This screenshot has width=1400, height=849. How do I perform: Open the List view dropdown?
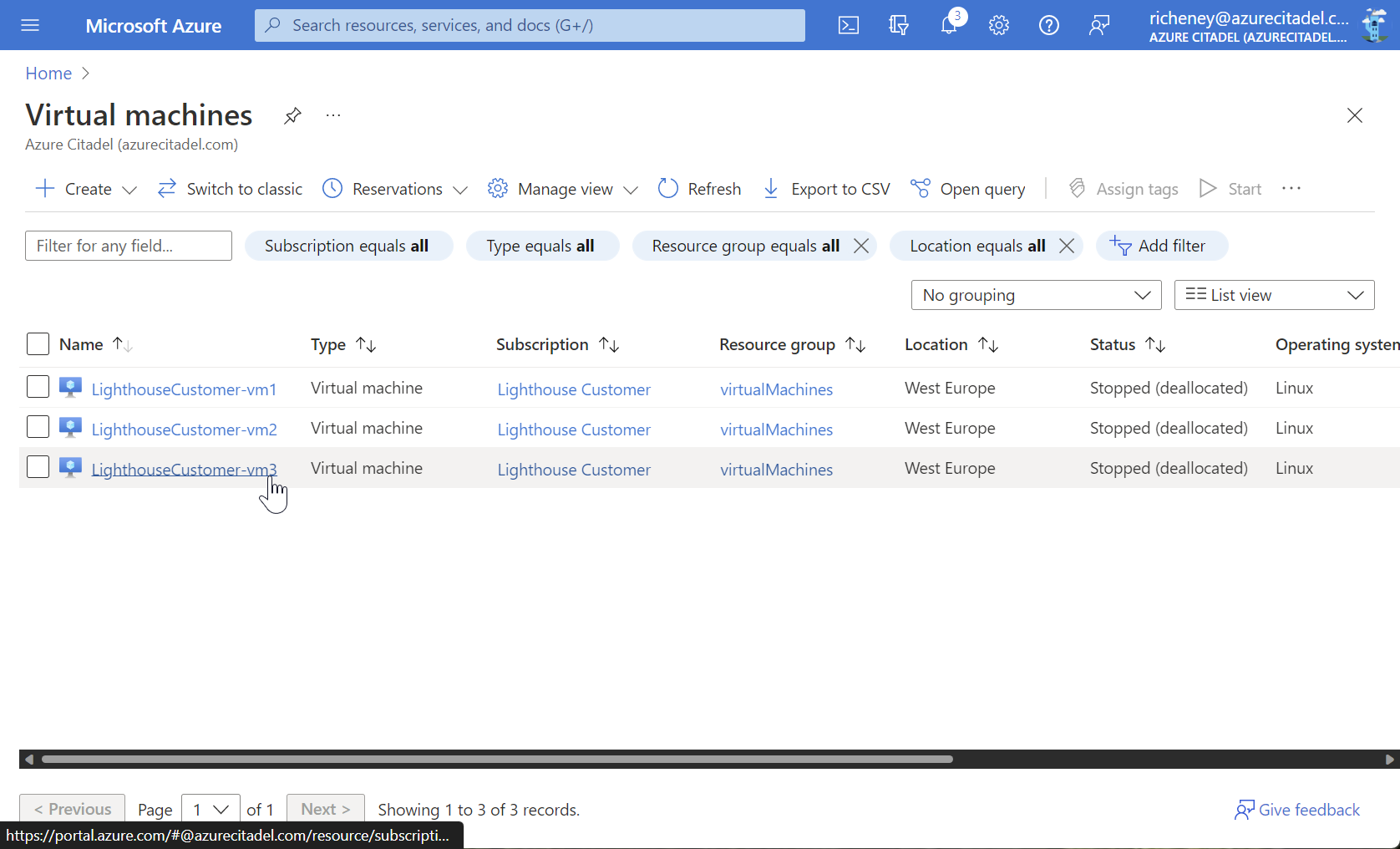1273,294
